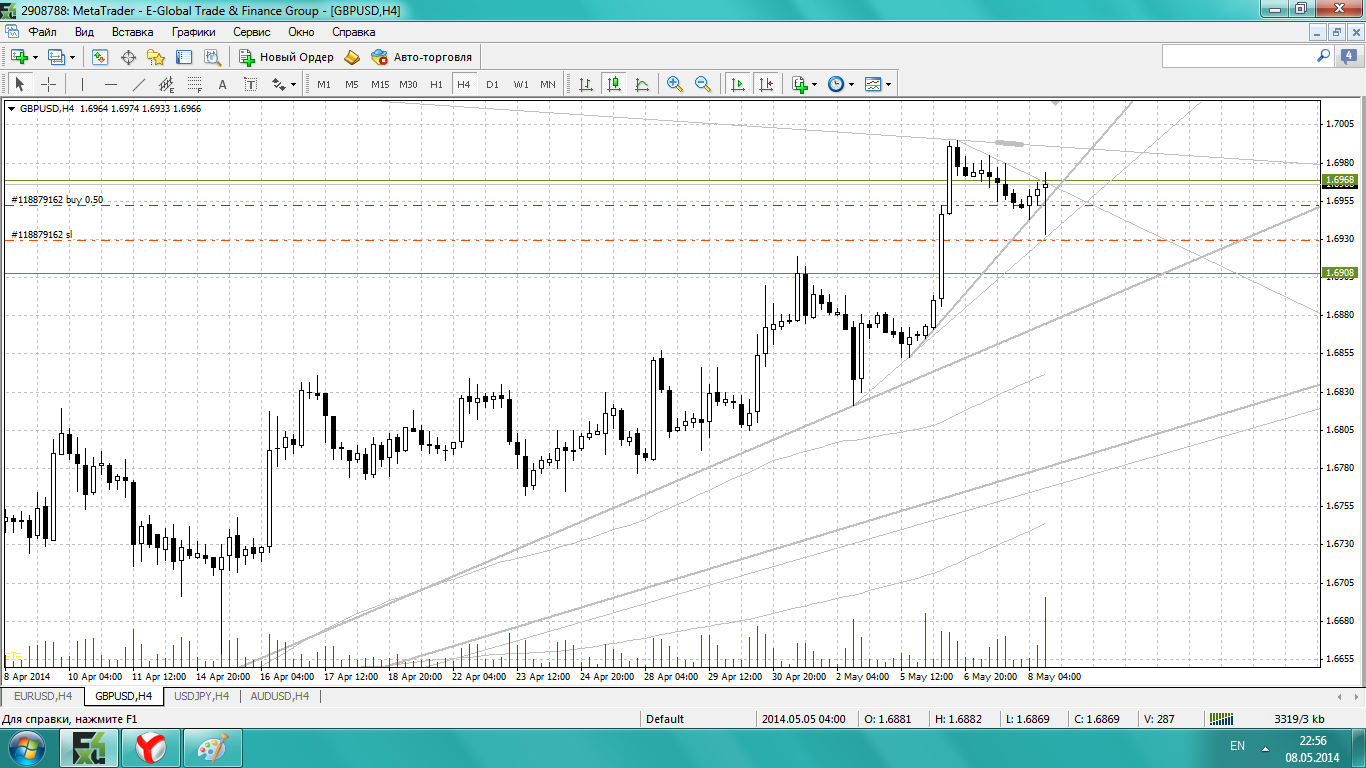Click the search magnifier icon

[x=1323, y=57]
